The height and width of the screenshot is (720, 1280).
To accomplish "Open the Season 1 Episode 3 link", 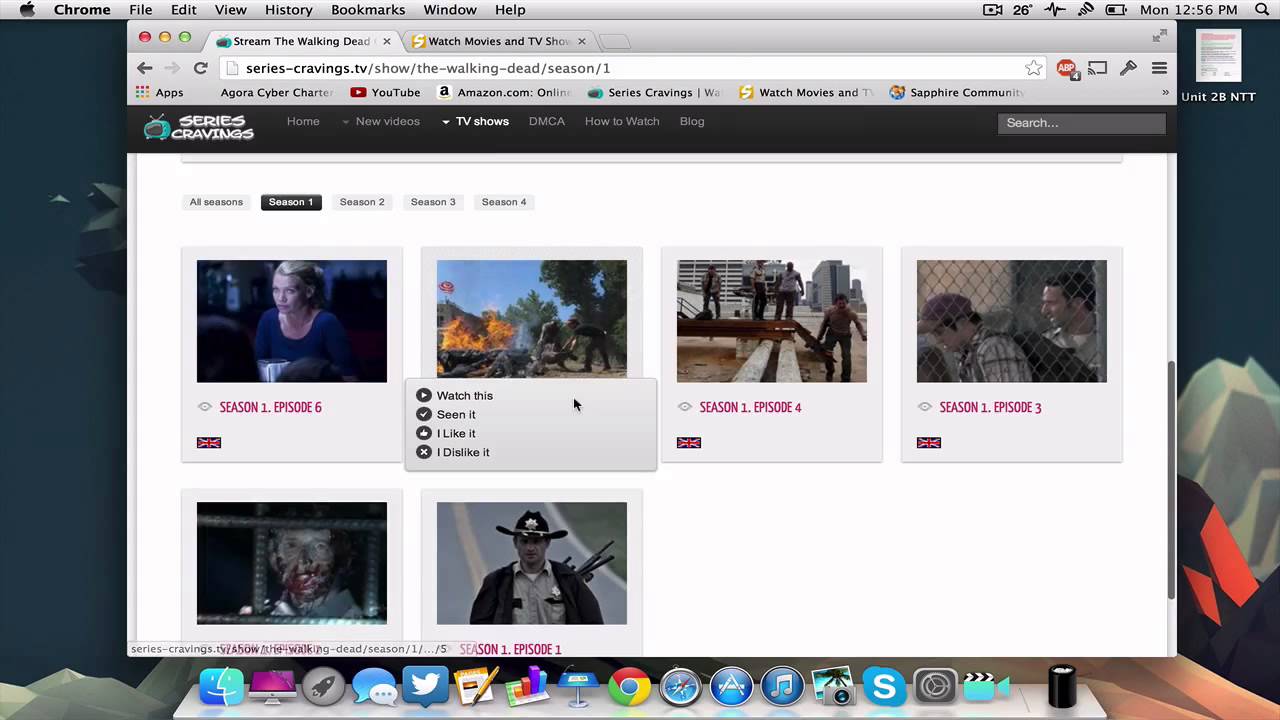I will click(990, 407).
